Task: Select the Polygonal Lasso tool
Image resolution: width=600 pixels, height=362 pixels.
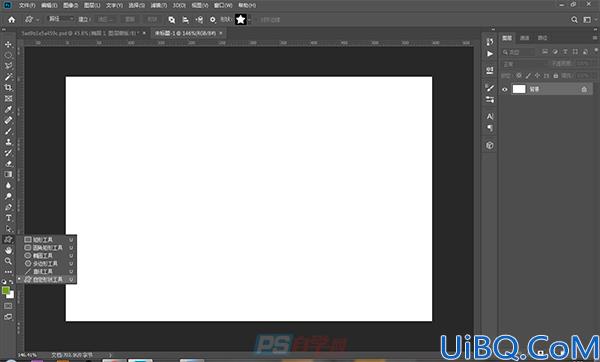Action: (x=8, y=66)
